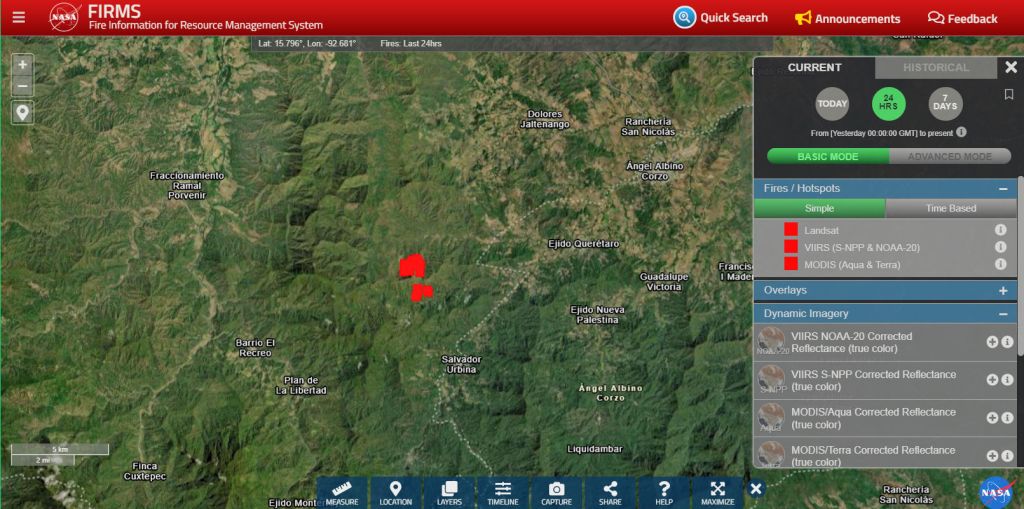The height and width of the screenshot is (509, 1024).
Task: Open the Location tool
Action: [x=395, y=492]
